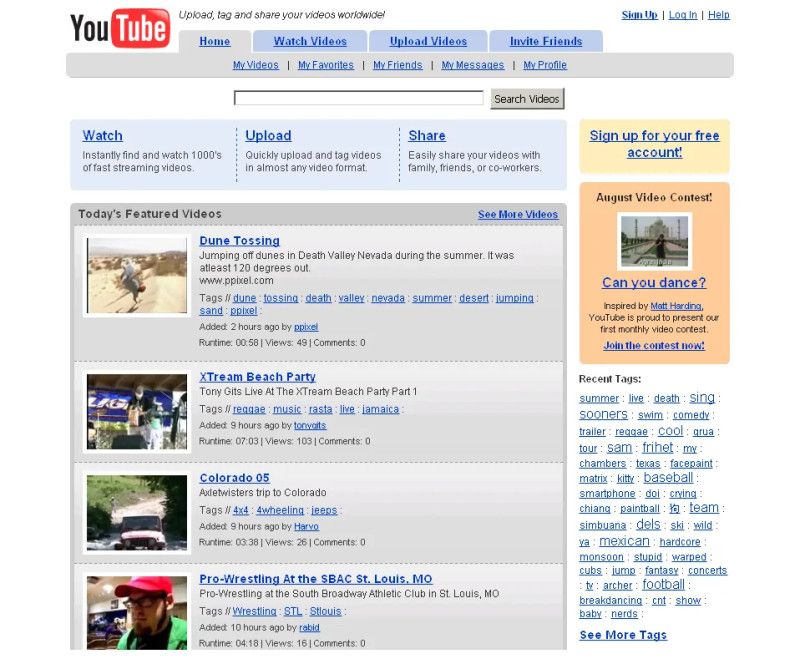This screenshot has width=800, height=658.
Task: View My Messages
Action: (x=472, y=65)
